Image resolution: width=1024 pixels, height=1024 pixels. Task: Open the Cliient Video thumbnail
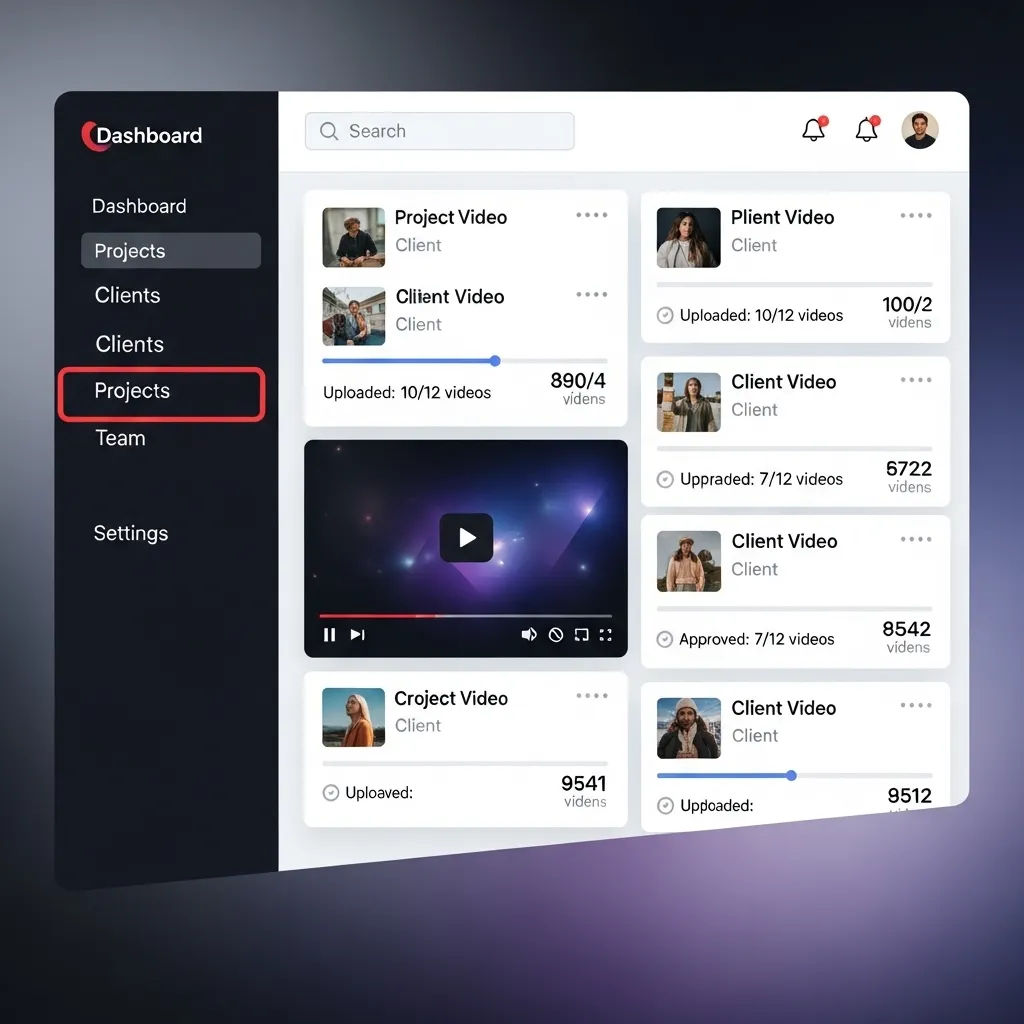click(x=353, y=316)
